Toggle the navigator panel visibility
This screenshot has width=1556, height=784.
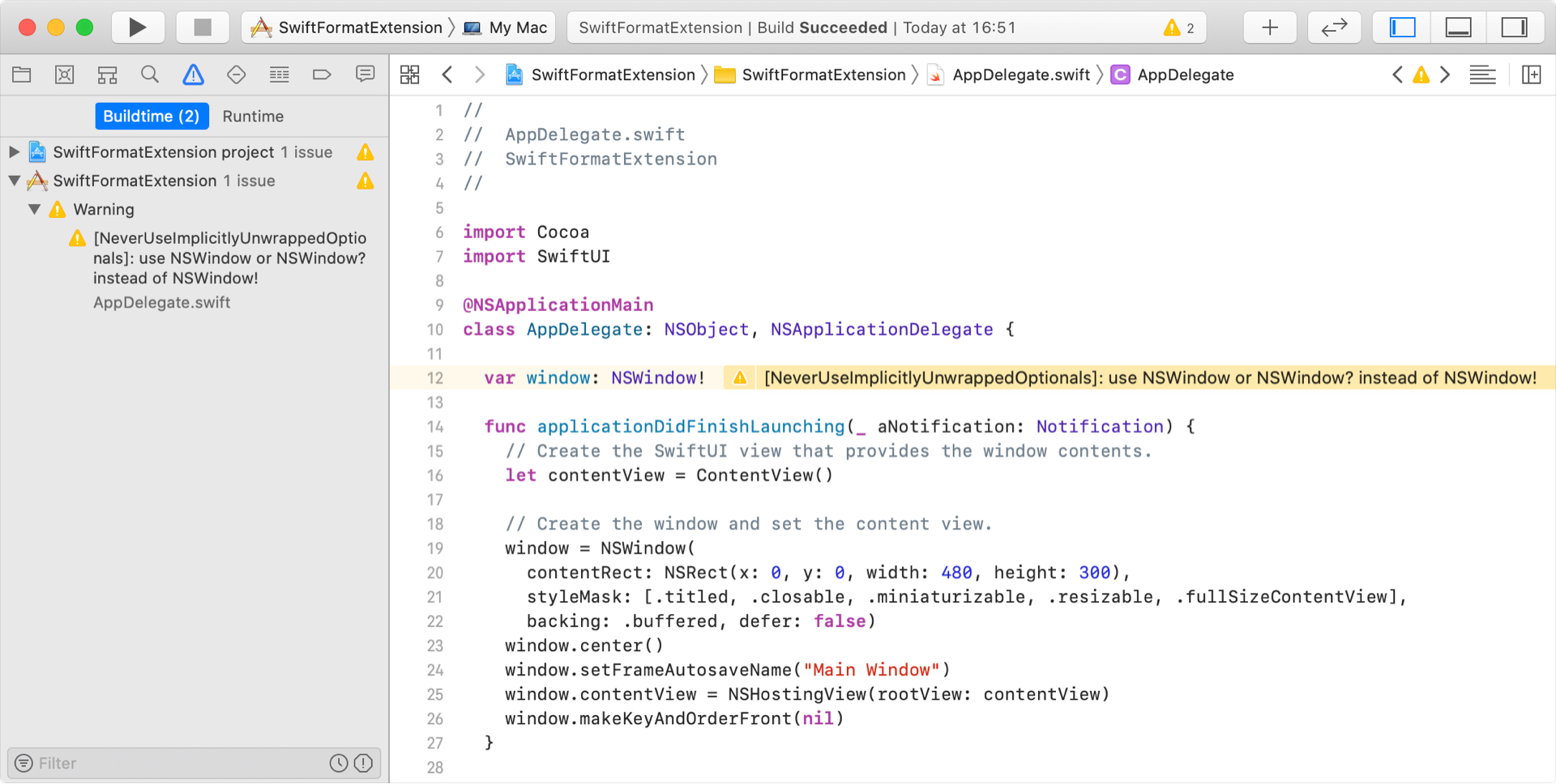click(1401, 27)
